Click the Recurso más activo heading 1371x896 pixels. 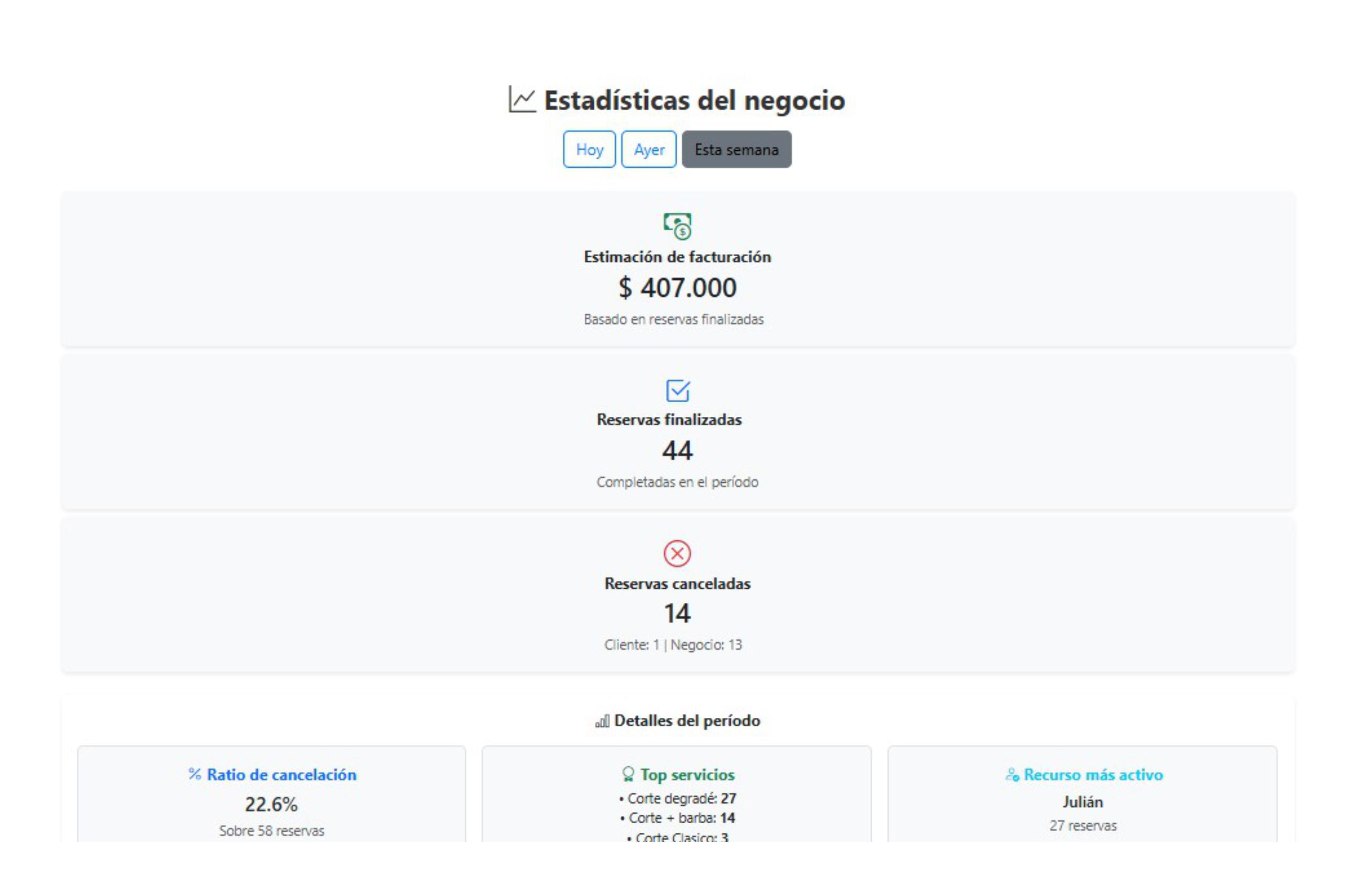pos(1093,774)
